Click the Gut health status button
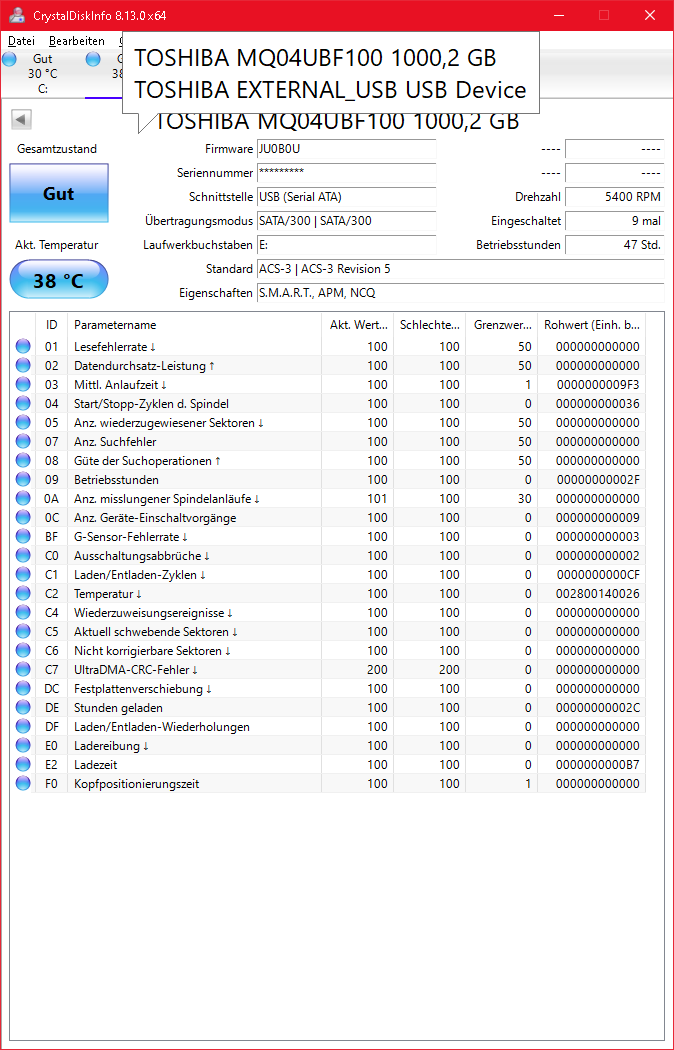Viewport: 674px width, 1050px height. (x=59, y=194)
